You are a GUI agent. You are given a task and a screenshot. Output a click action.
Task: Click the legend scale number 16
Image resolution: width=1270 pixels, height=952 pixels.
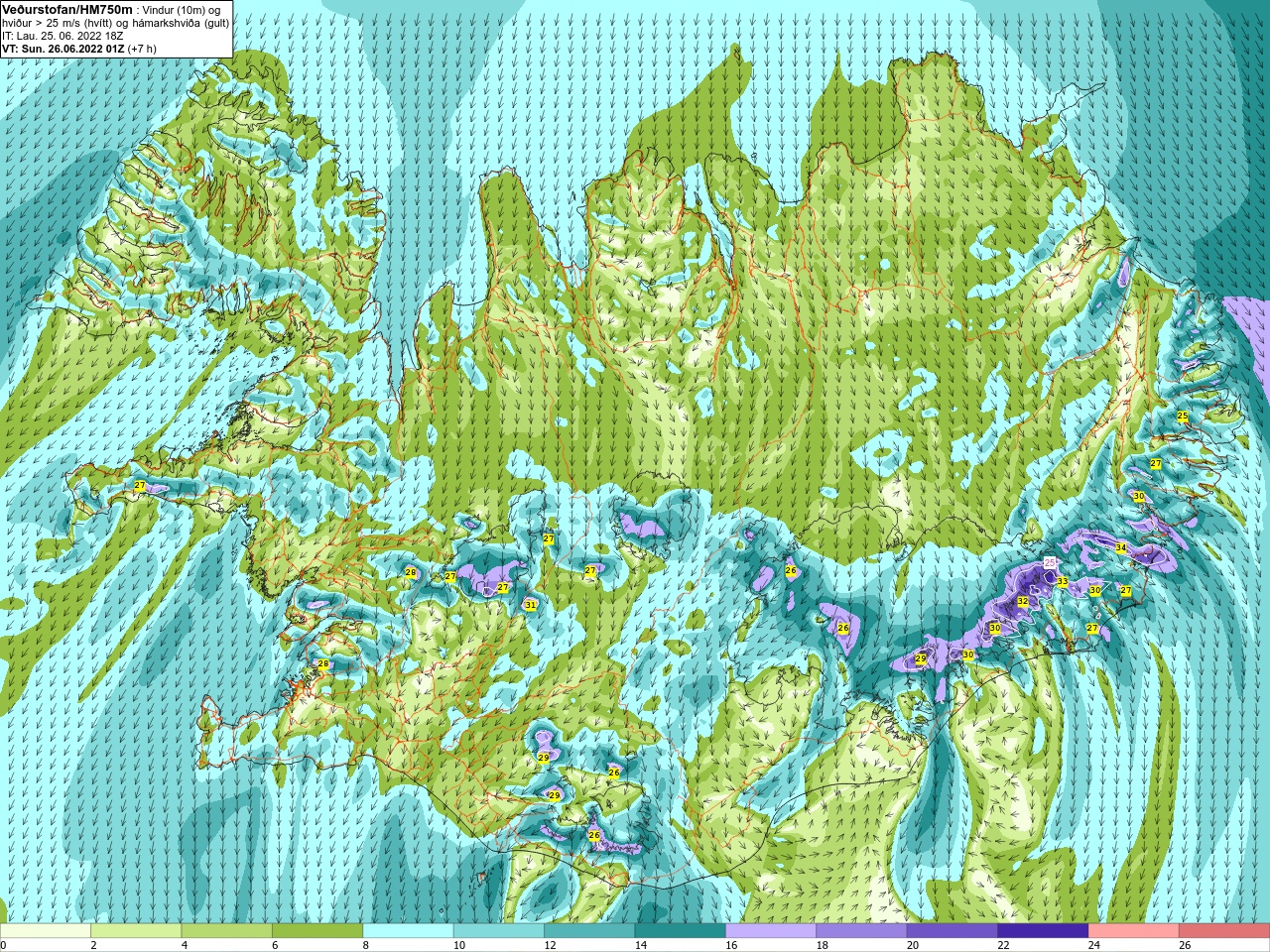tap(731, 946)
